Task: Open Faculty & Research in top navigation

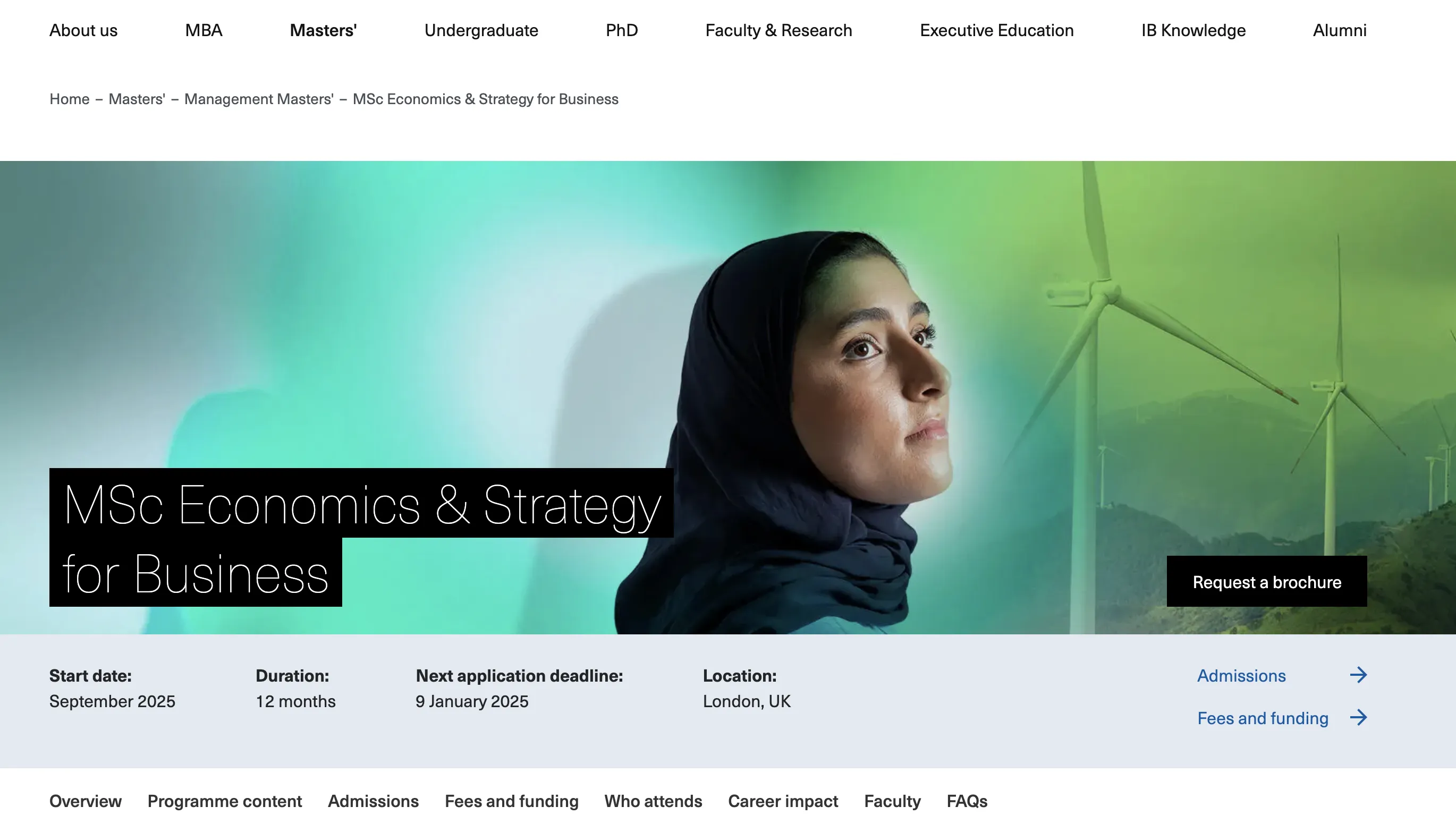Action: pyautogui.click(x=778, y=30)
